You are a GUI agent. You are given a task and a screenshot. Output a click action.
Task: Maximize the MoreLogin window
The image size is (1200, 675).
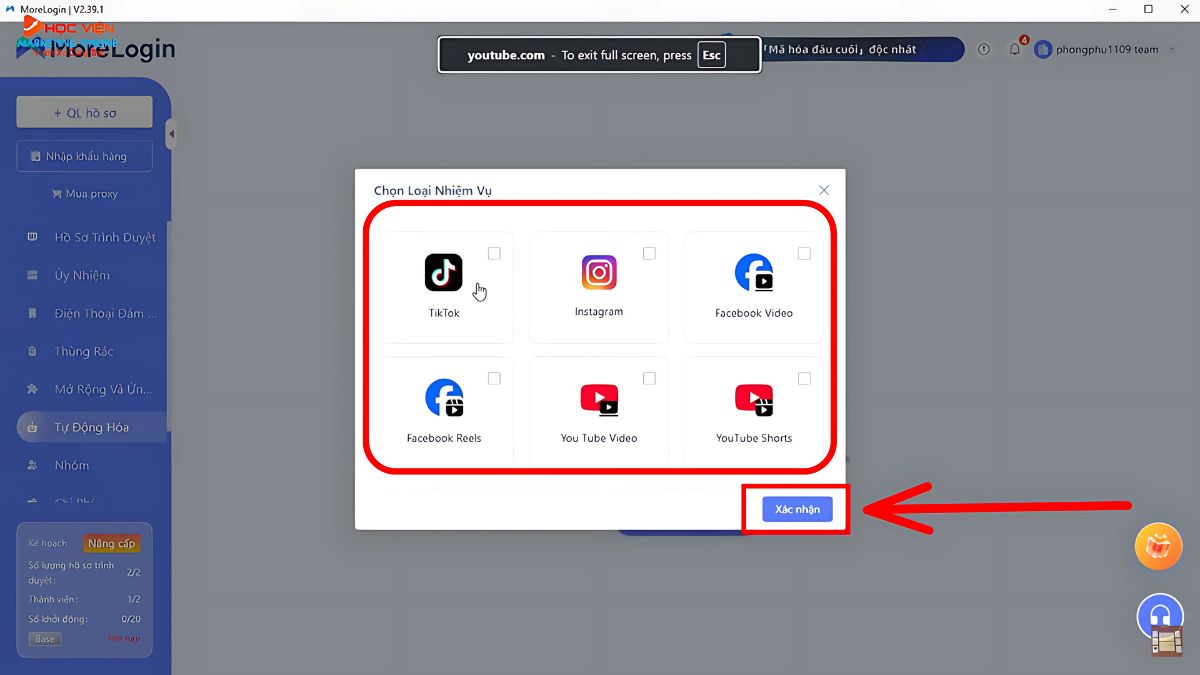click(x=1148, y=9)
